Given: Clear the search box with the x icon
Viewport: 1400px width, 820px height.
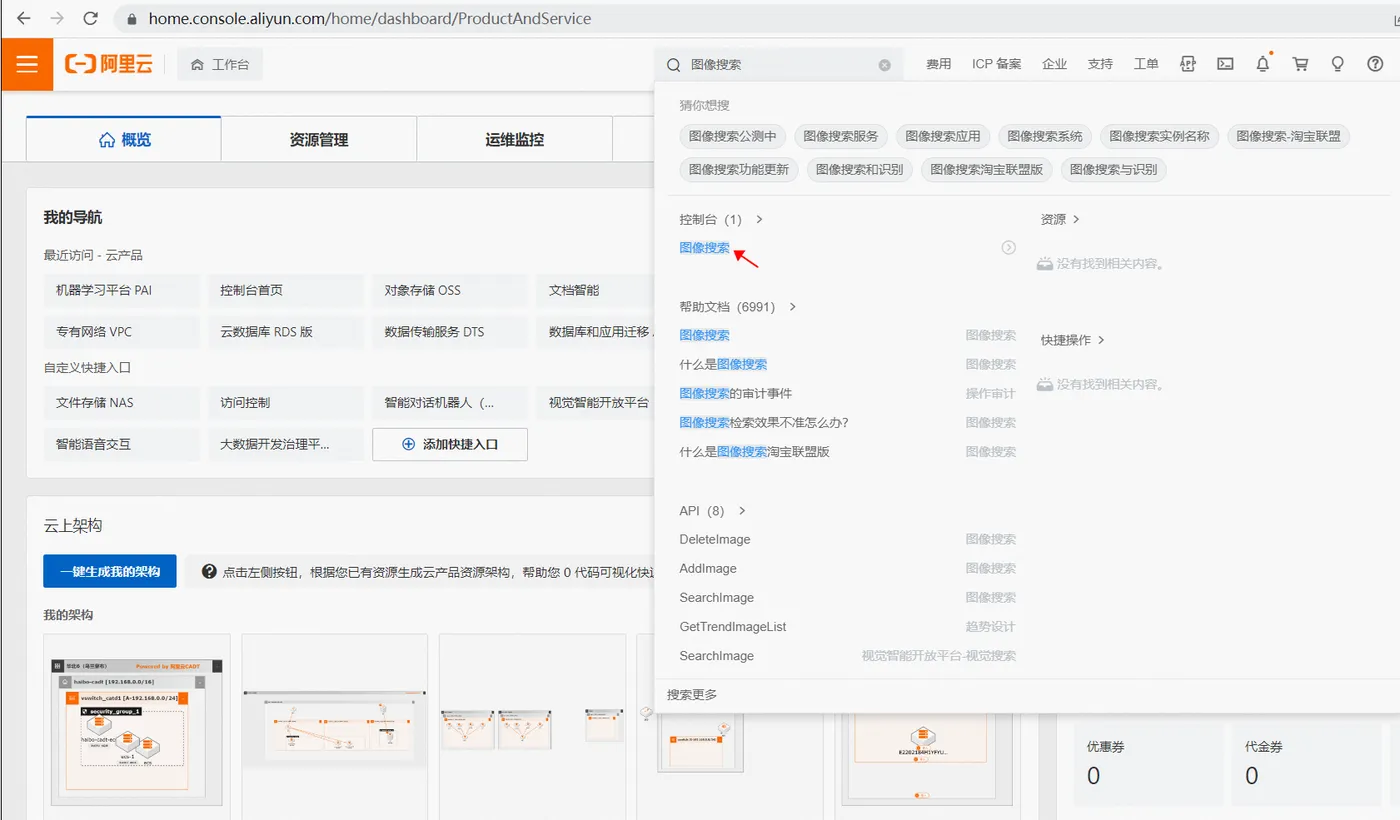Looking at the screenshot, I should pyautogui.click(x=884, y=65).
